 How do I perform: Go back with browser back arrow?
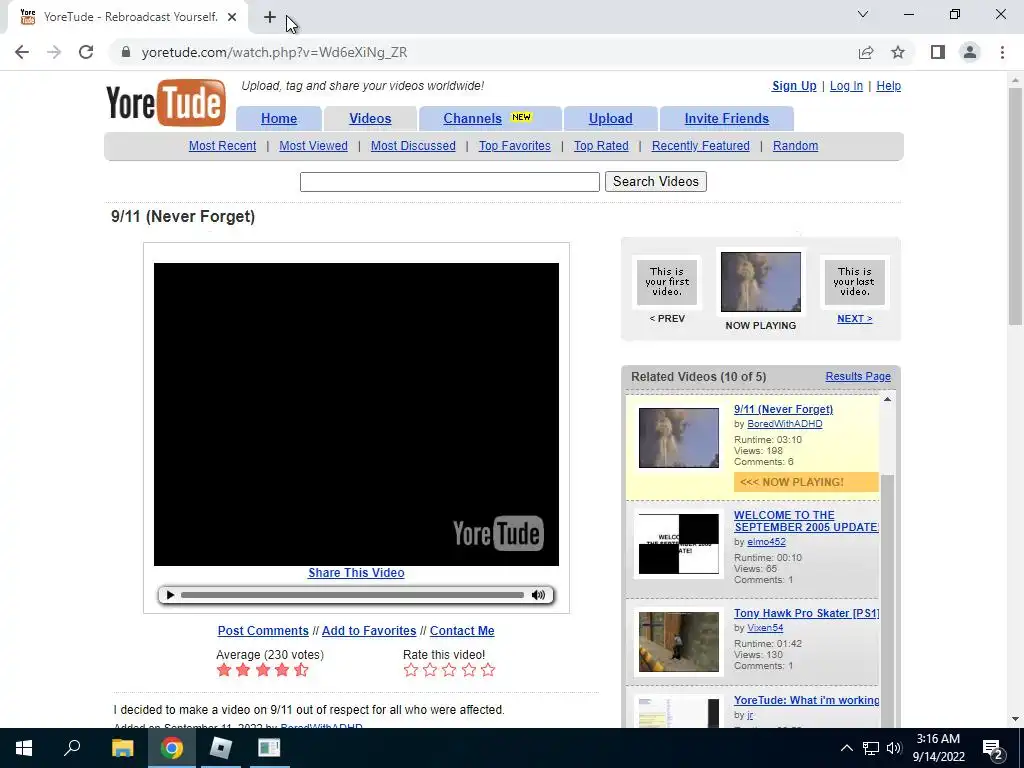22,52
